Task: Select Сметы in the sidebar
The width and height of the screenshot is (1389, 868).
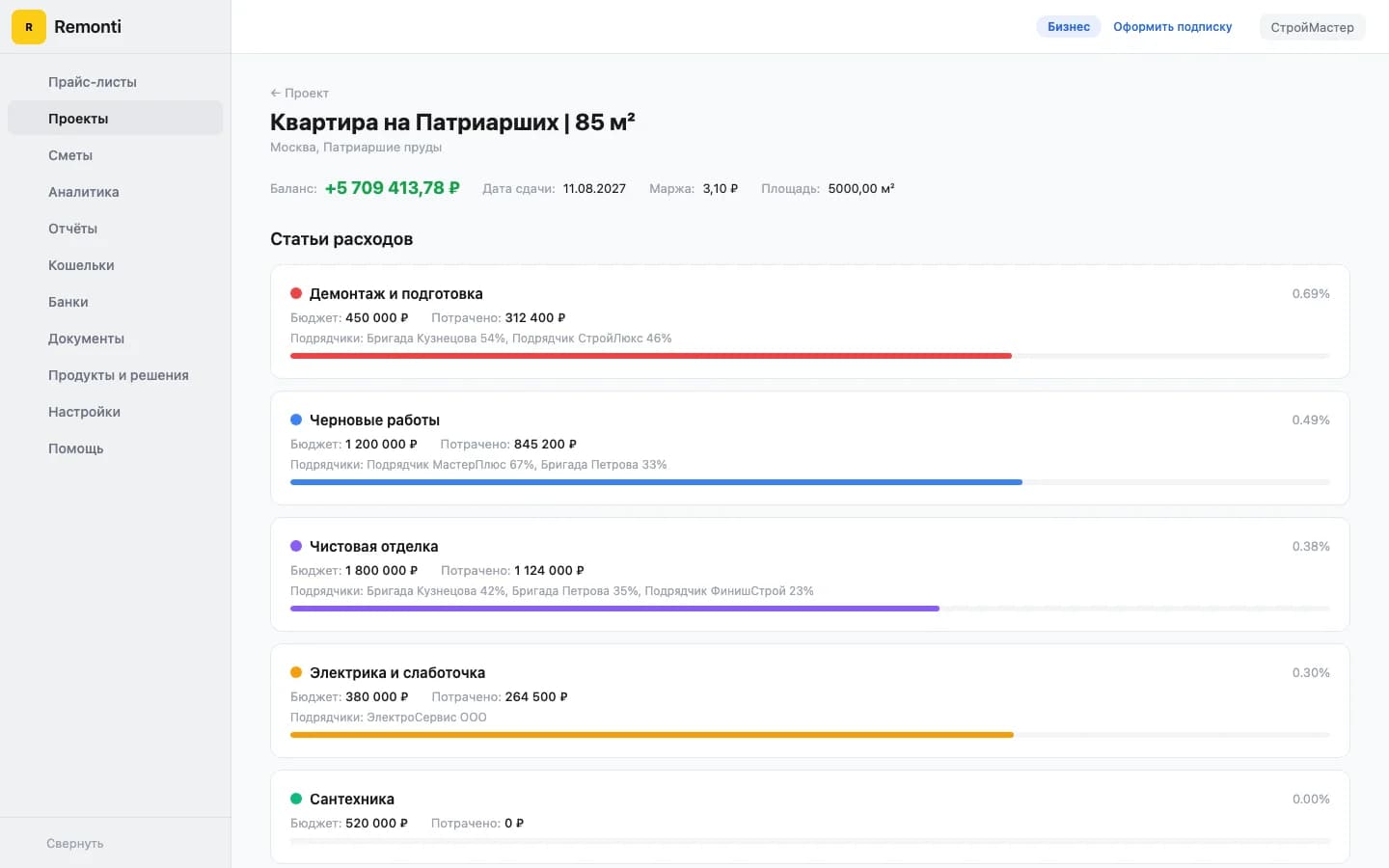Action: [70, 155]
